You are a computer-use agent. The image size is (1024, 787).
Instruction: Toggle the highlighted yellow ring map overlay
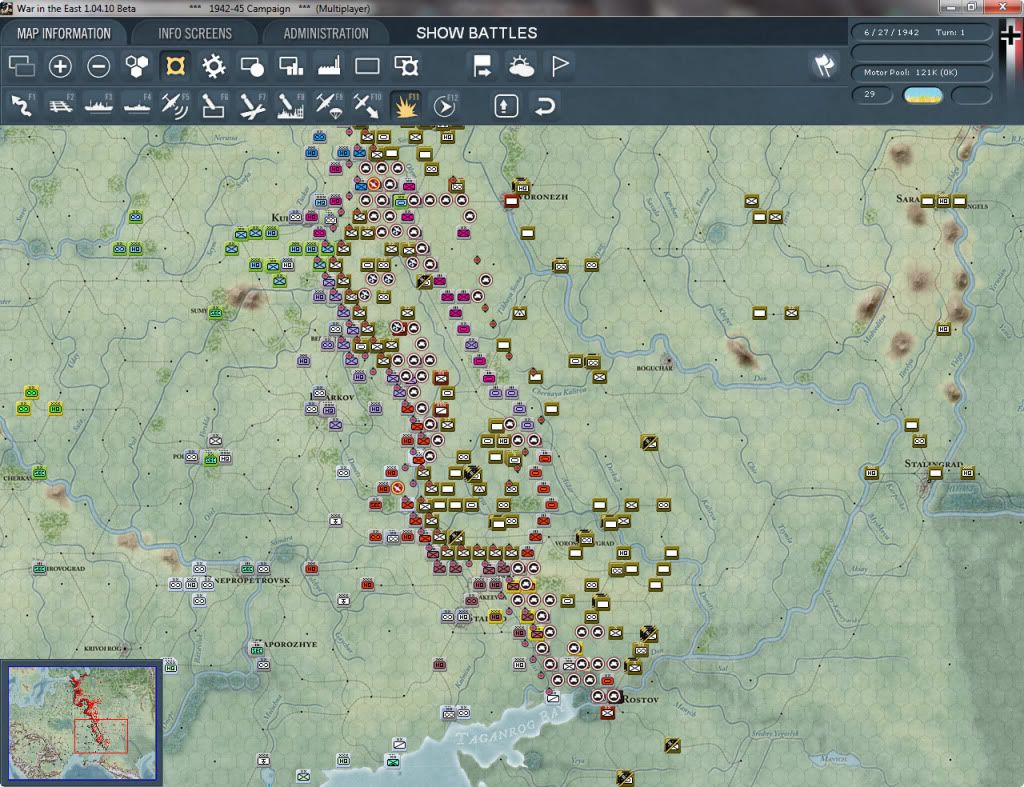click(x=175, y=66)
